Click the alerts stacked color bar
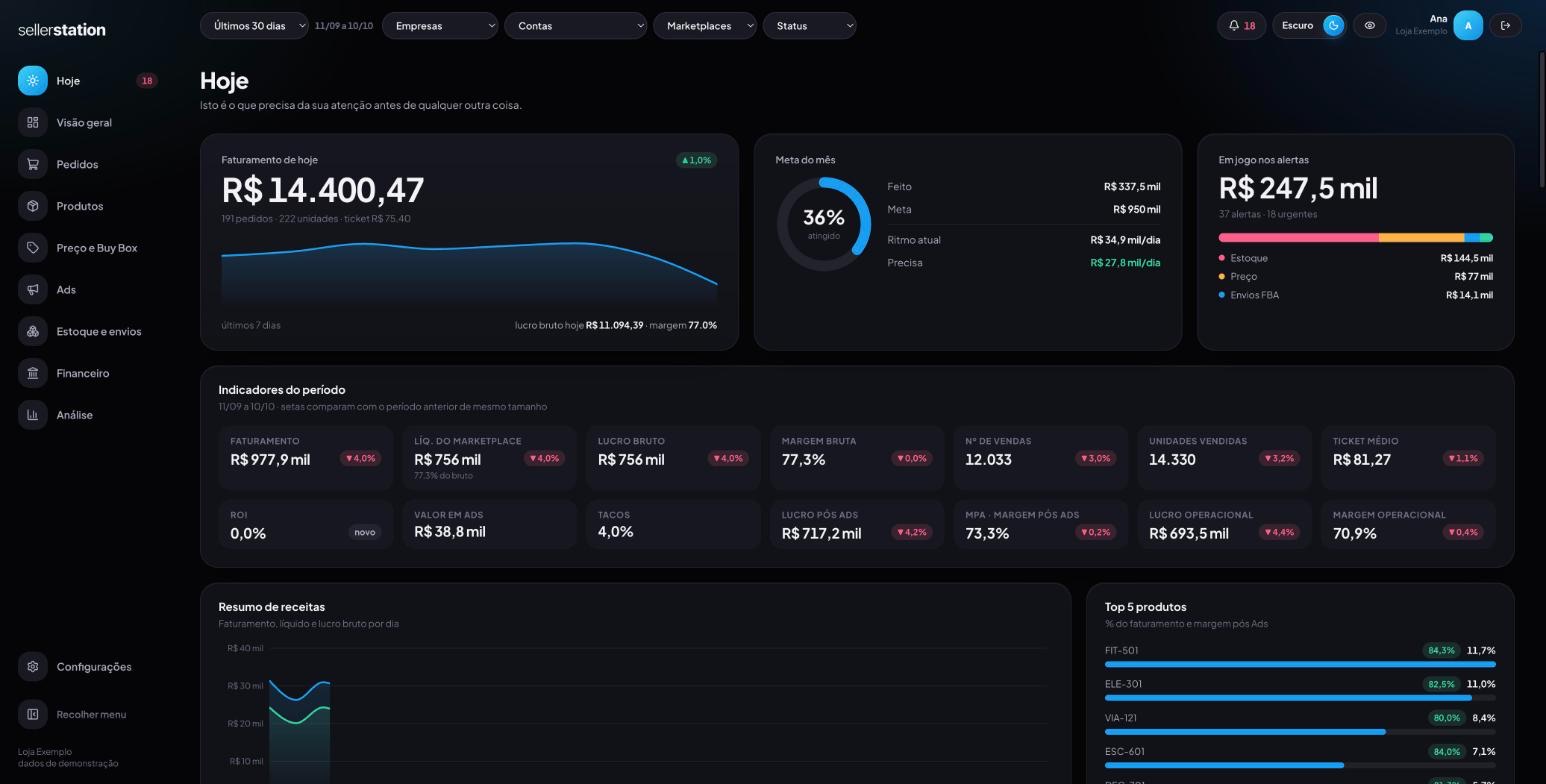This screenshot has height=784, width=1546. pos(1355,238)
